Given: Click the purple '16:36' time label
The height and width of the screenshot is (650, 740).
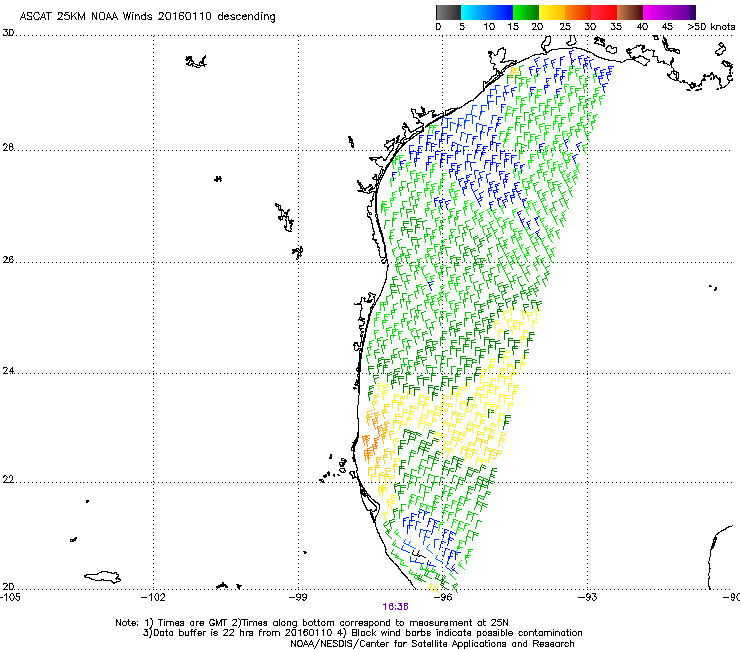Looking at the screenshot, I should click(x=395, y=607).
